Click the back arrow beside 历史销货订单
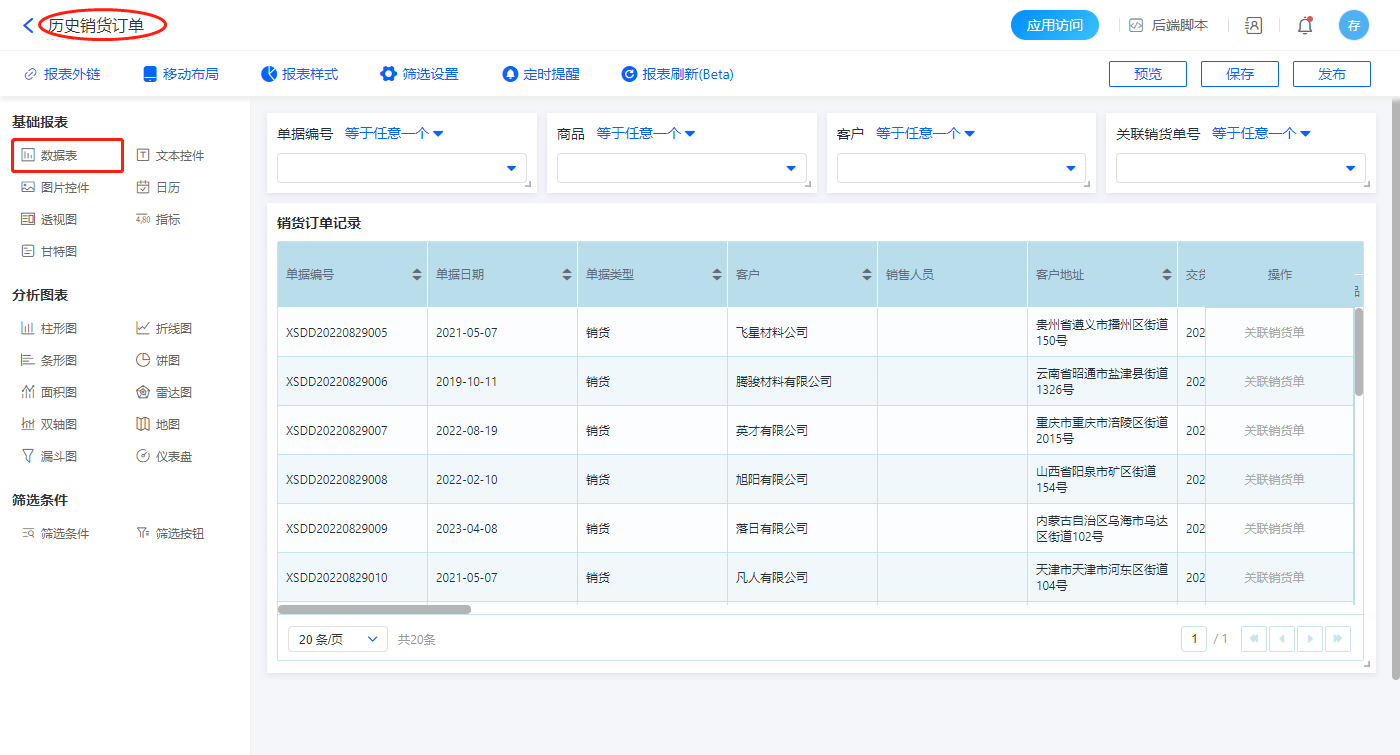The image size is (1400, 755). [x=28, y=26]
